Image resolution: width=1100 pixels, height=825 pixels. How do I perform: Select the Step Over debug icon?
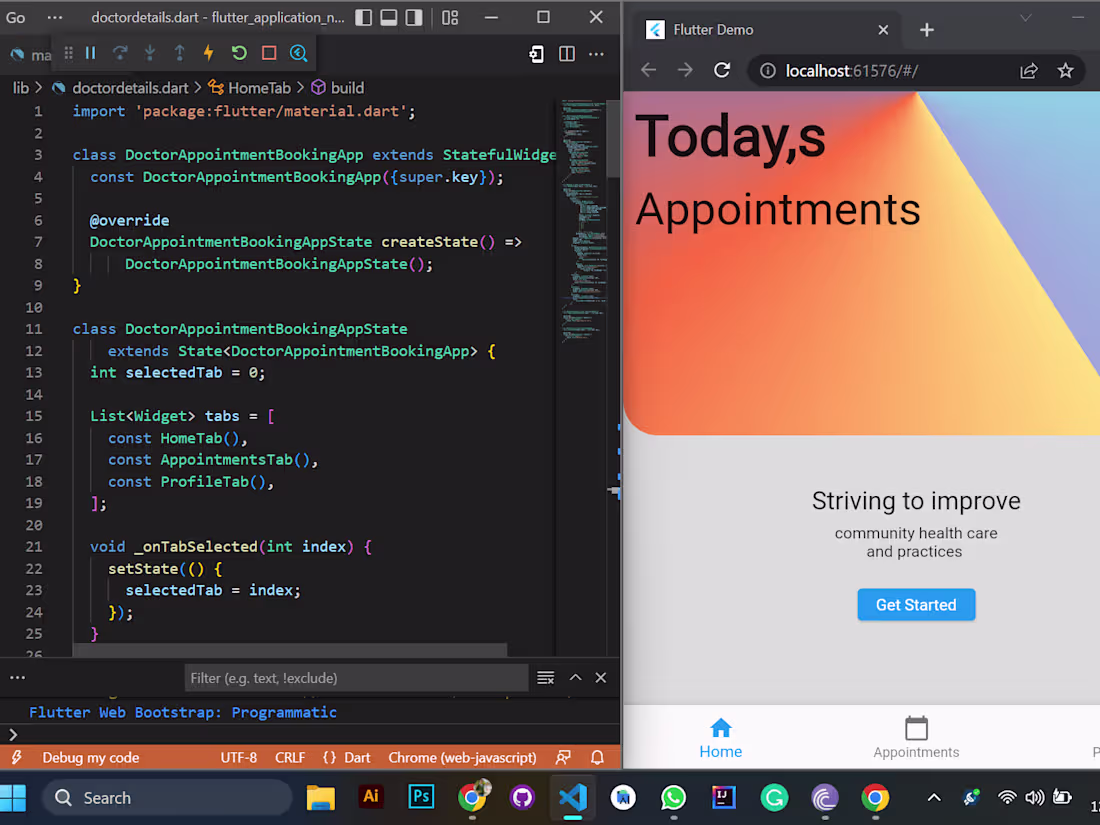click(x=120, y=53)
